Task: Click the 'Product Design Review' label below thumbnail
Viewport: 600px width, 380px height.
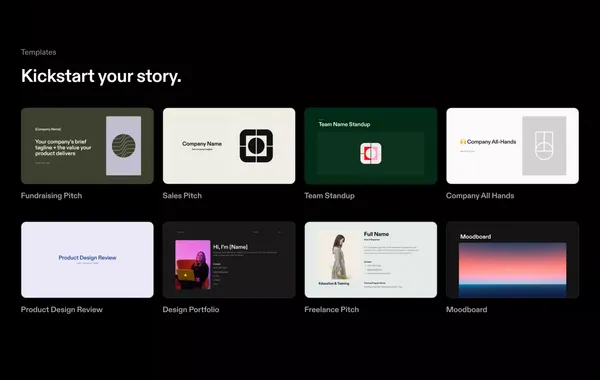Action: point(62,310)
